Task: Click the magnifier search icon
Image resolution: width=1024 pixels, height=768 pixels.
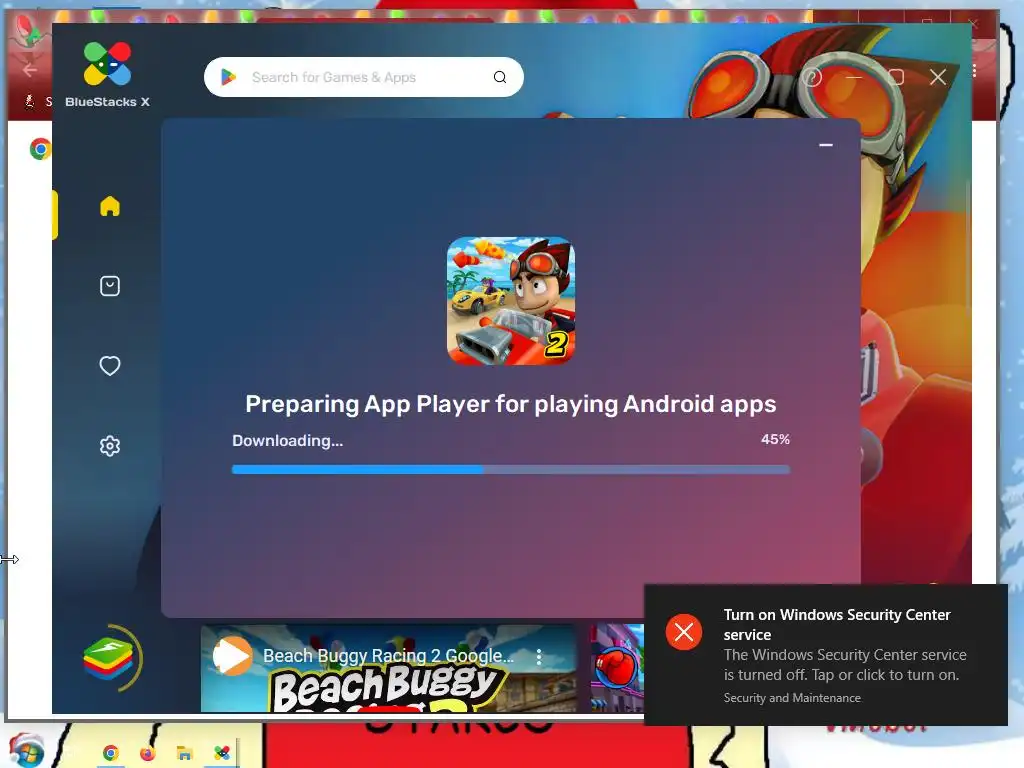Action: 500,77
